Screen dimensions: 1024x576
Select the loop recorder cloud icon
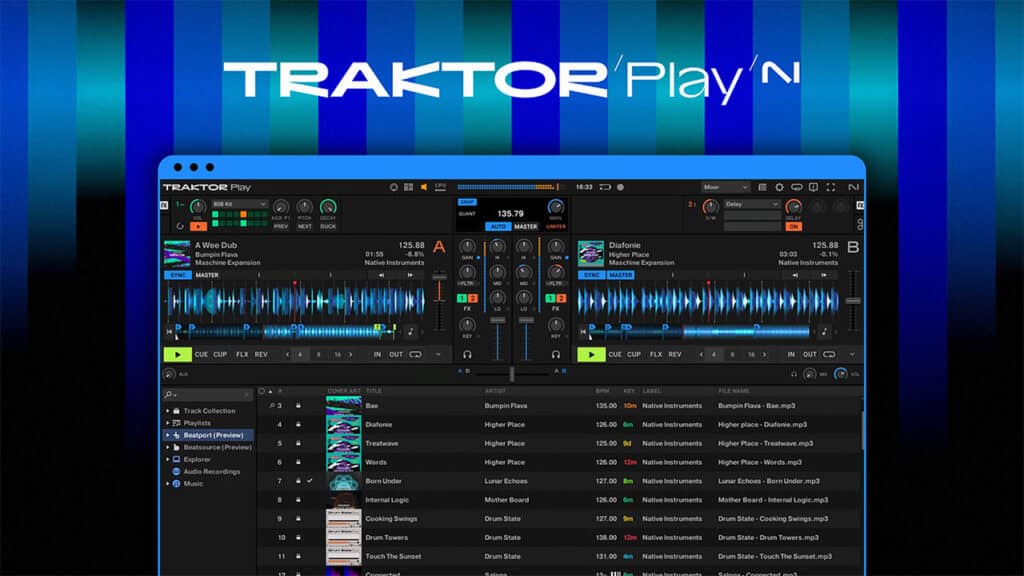[x=797, y=187]
